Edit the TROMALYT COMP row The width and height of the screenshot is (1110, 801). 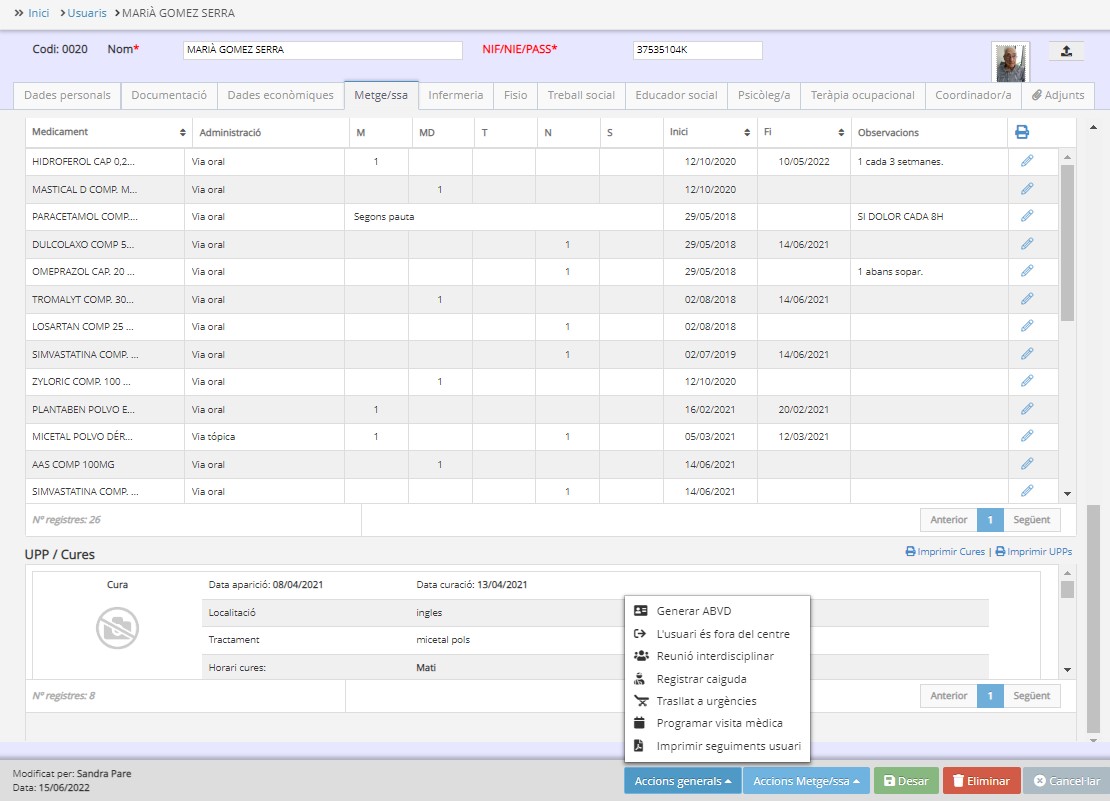pyautogui.click(x=1027, y=299)
